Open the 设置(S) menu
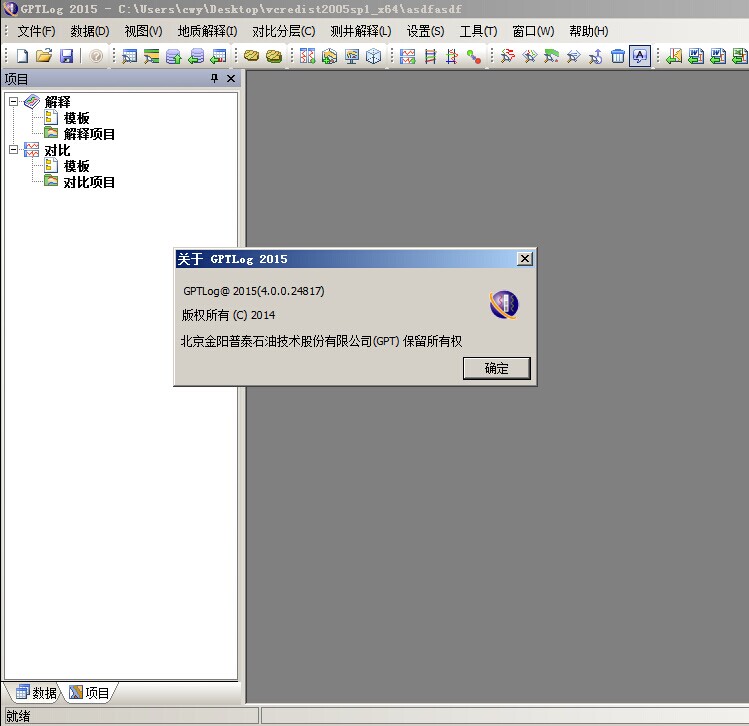Image resolution: width=749 pixels, height=726 pixels. 425,31
